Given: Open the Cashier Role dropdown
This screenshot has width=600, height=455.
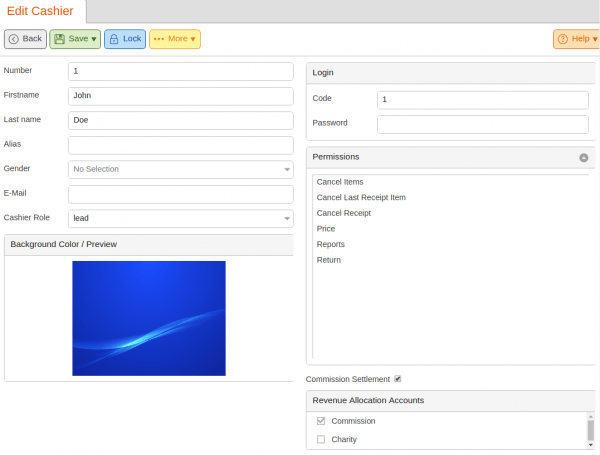Looking at the screenshot, I should point(181,219).
